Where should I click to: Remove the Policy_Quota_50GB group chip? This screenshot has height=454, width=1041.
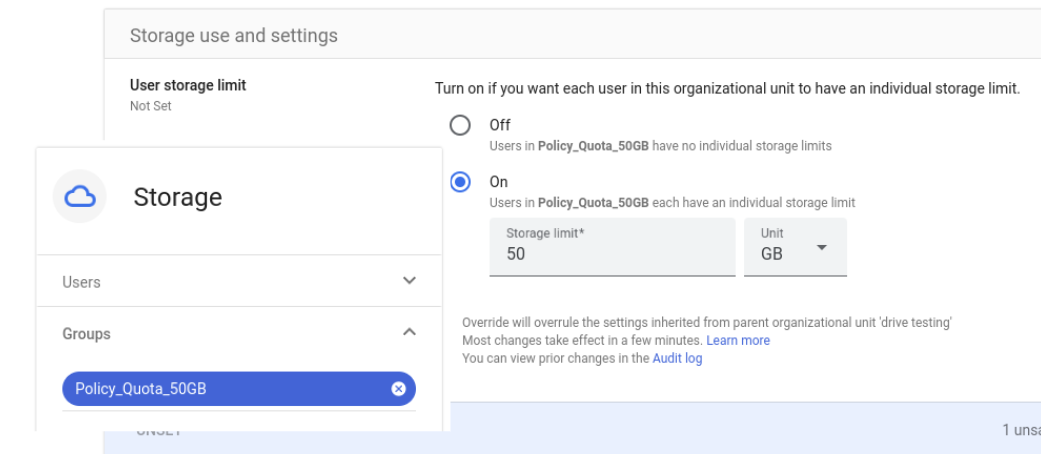pyautogui.click(x=398, y=389)
